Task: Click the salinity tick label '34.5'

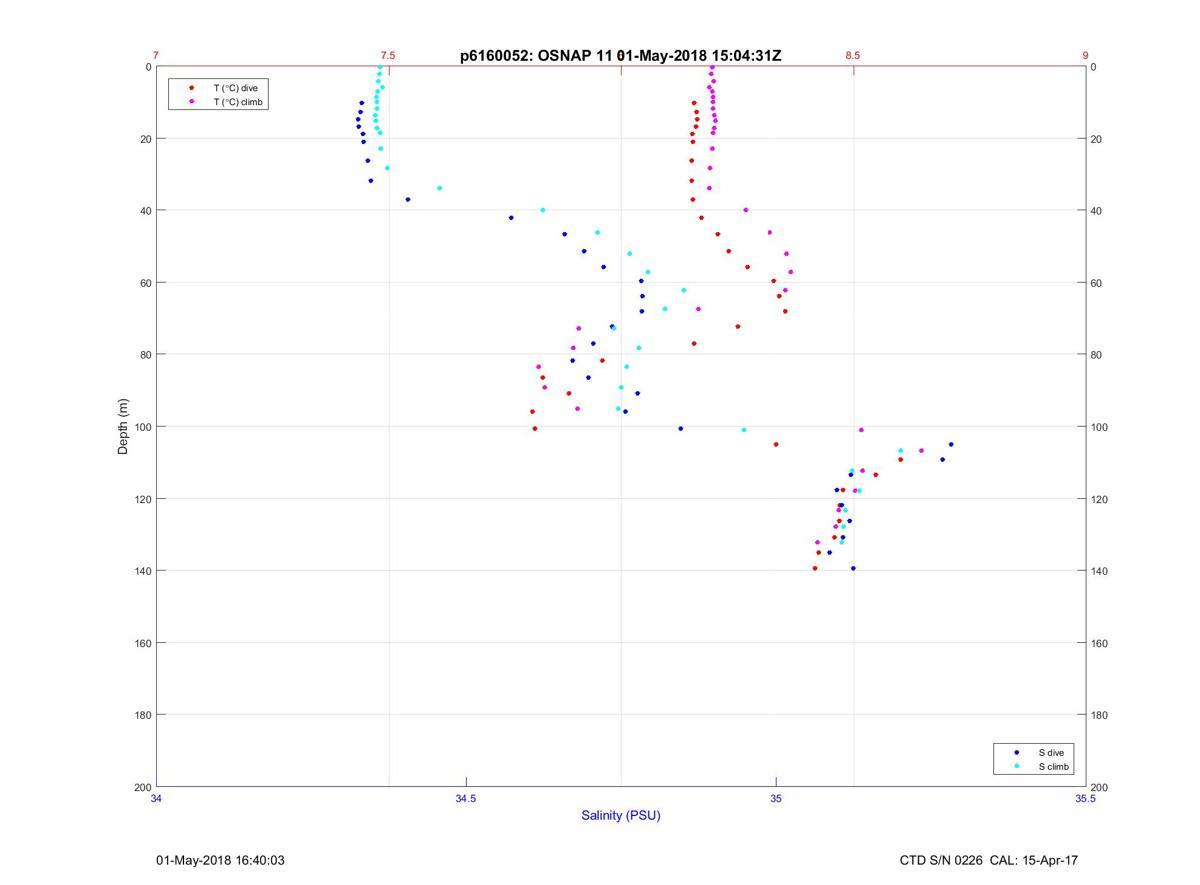Action: click(466, 798)
